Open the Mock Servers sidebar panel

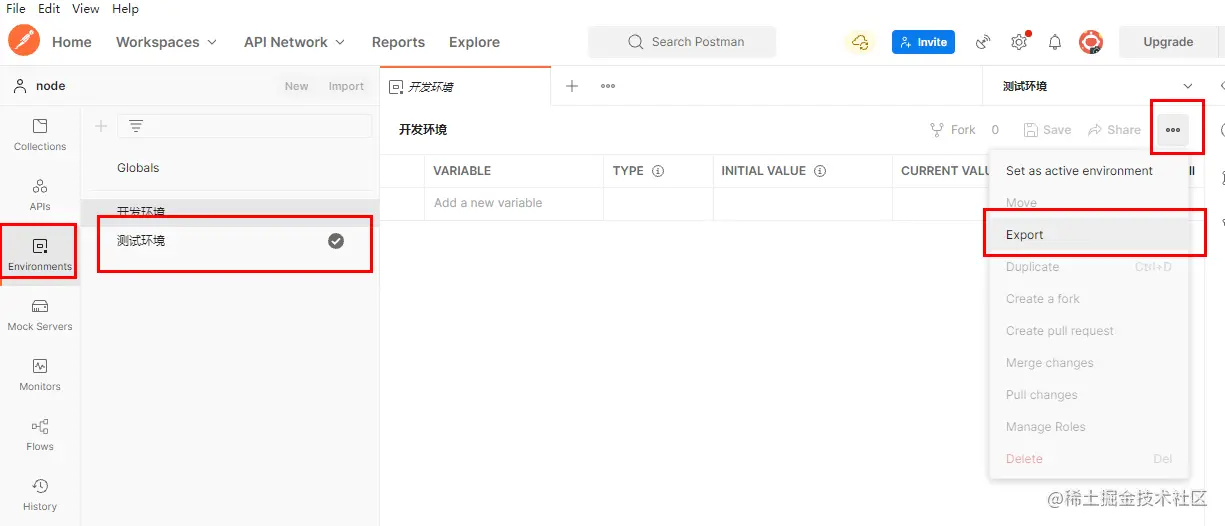tap(40, 315)
